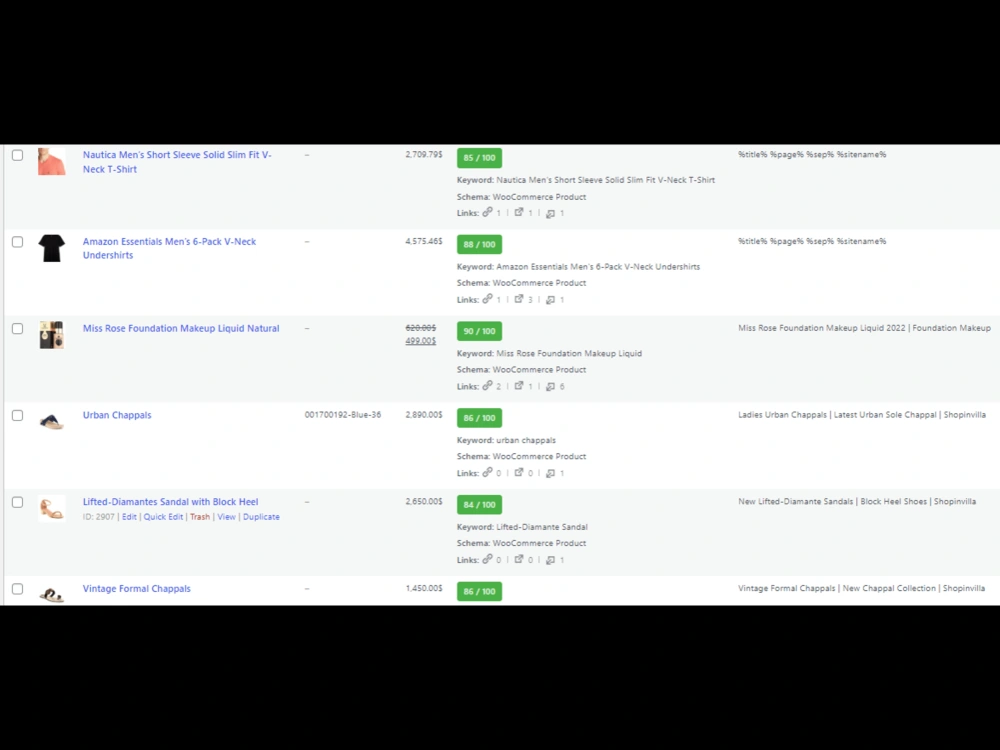Click internal links icon in Miss Rose row
Screen dimensions: 1000x750
pos(487,386)
